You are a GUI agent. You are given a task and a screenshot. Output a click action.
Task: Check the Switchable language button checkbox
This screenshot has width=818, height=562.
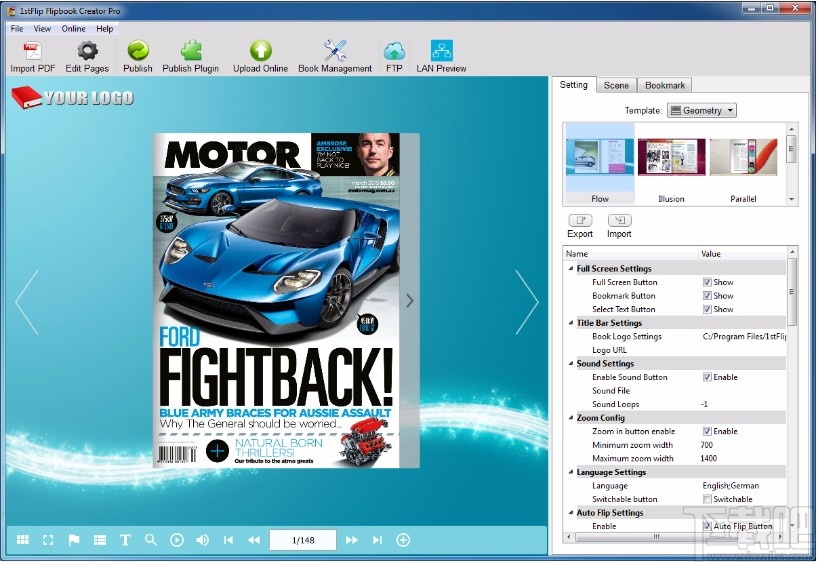click(x=707, y=499)
